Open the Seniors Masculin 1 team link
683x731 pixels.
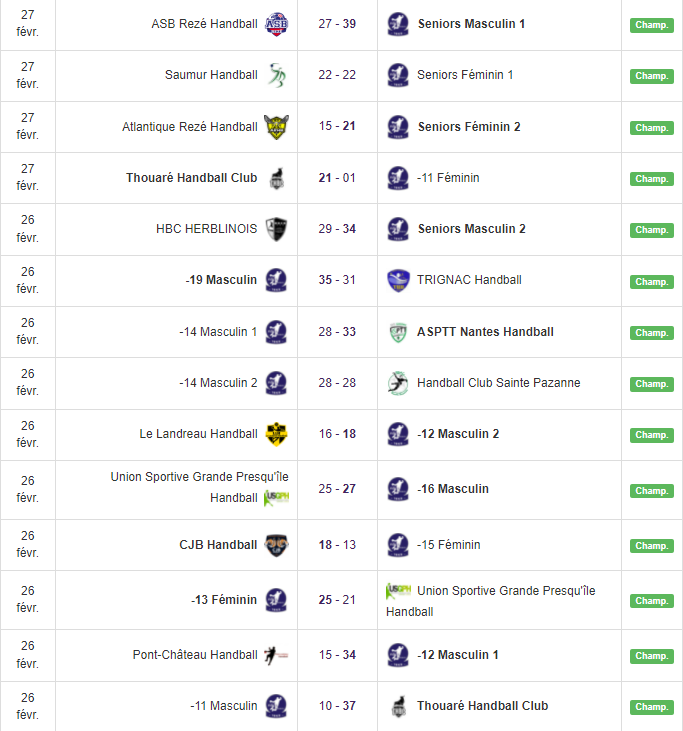[x=471, y=24]
